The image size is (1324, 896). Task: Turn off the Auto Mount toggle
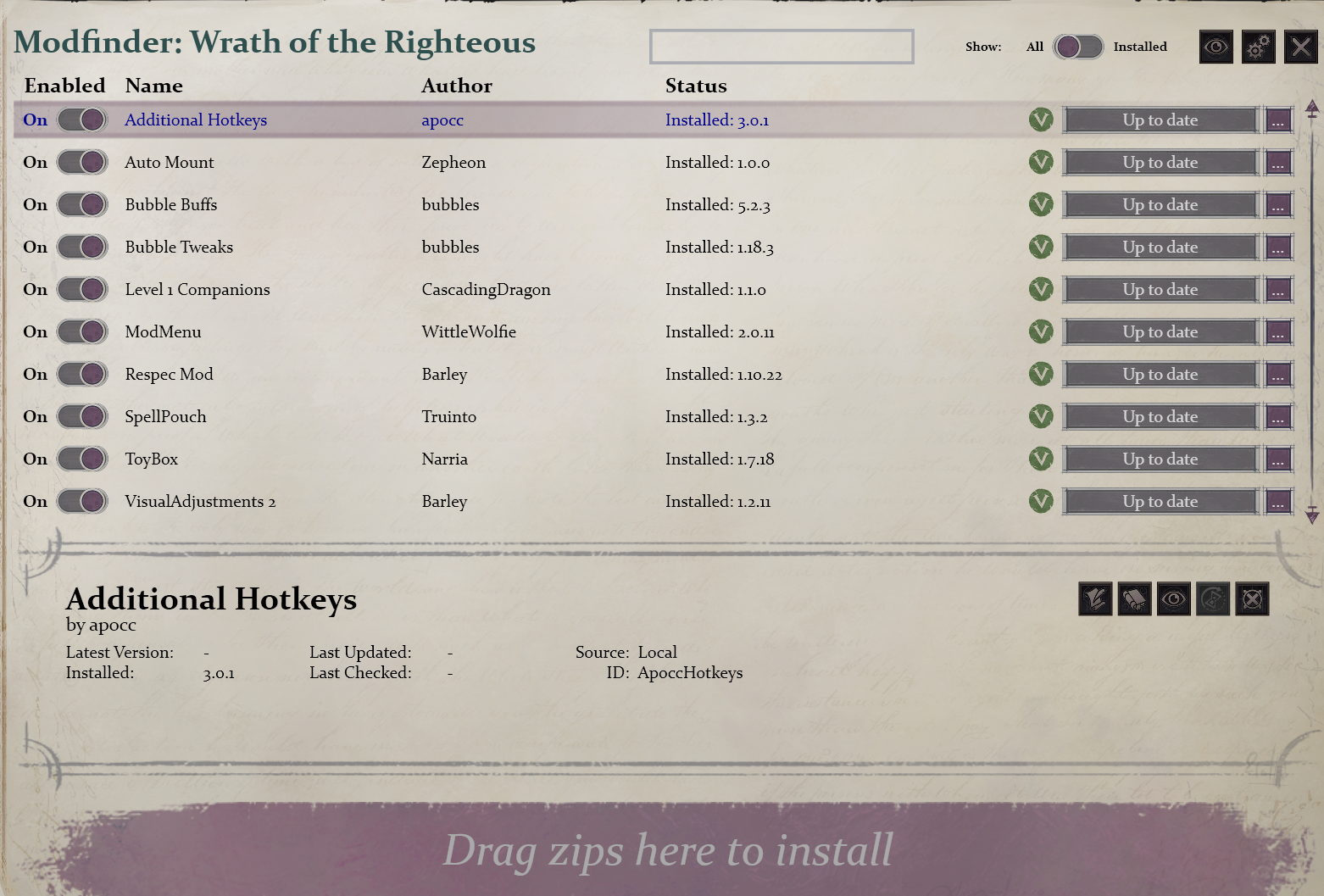click(x=82, y=162)
